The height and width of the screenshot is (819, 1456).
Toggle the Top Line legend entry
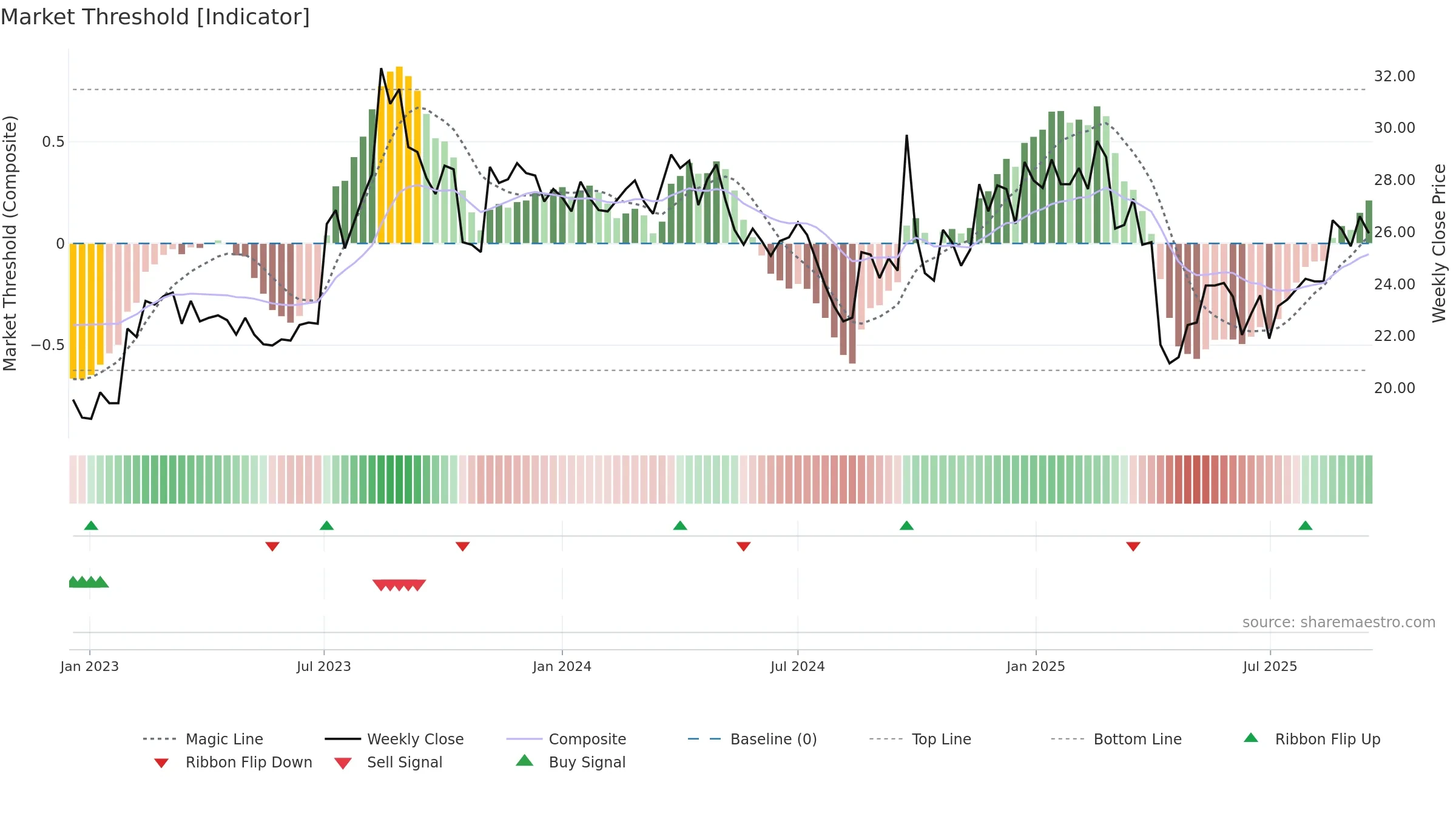point(920,739)
